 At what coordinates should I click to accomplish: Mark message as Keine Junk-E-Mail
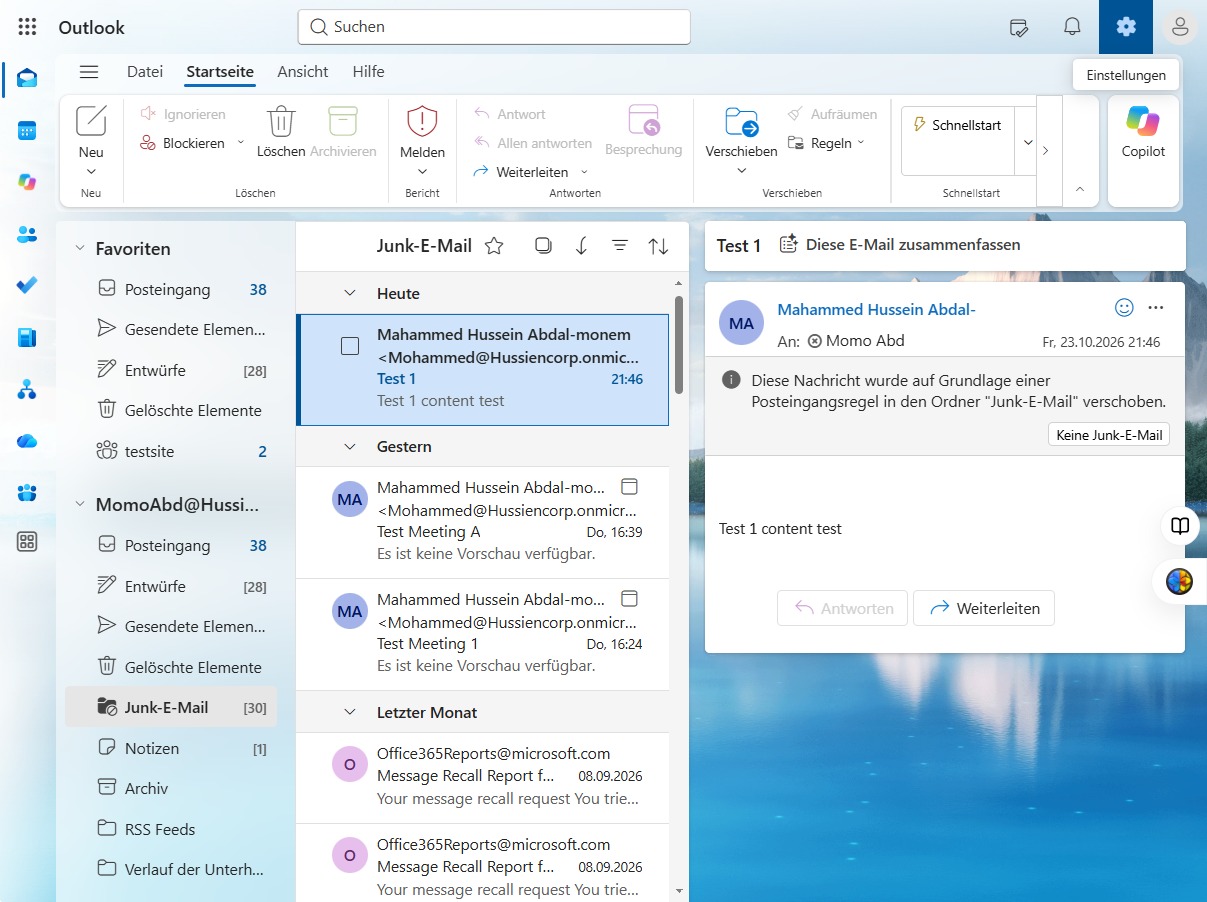(x=1109, y=435)
